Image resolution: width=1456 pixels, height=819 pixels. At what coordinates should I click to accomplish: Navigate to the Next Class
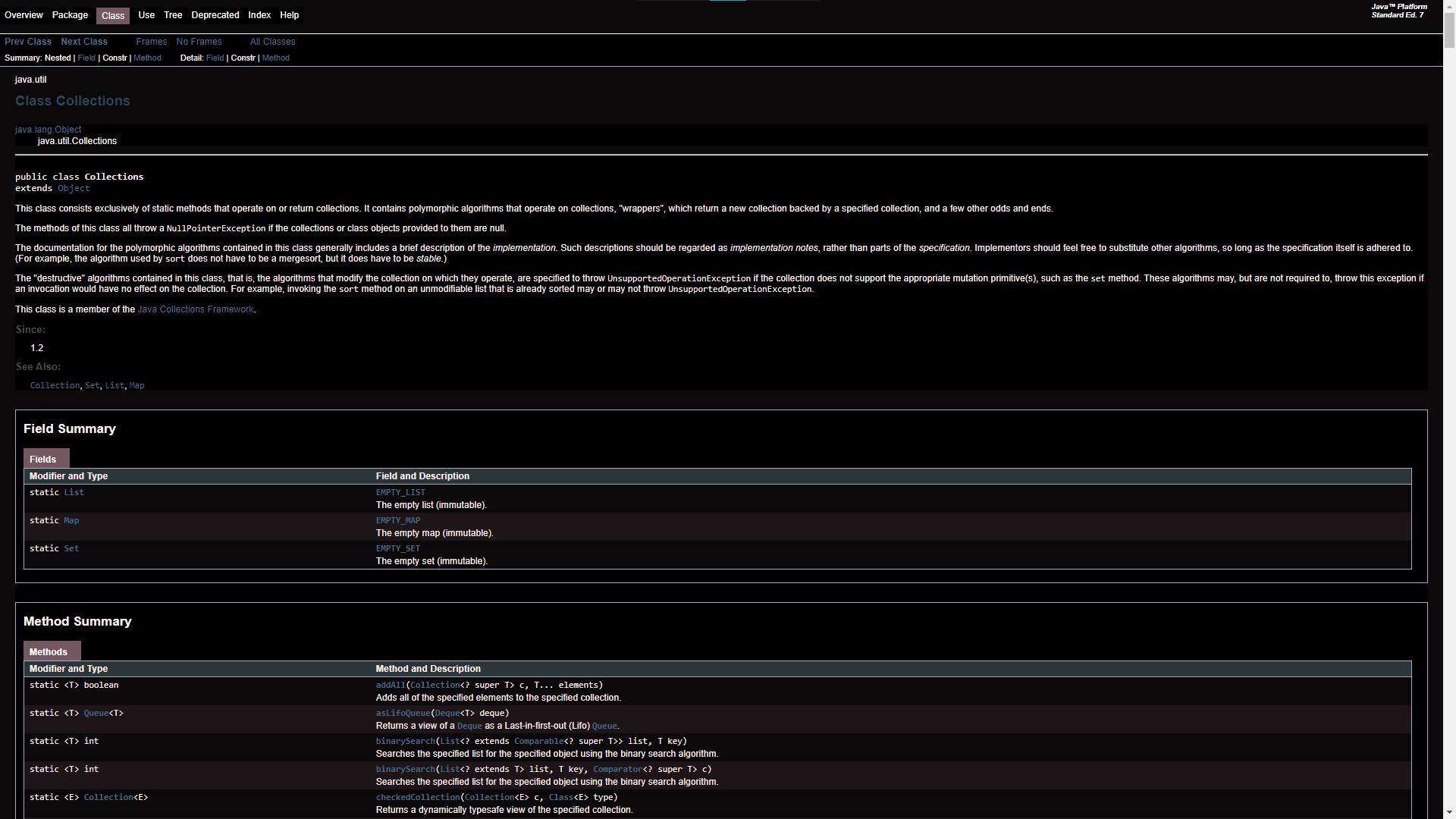(x=83, y=42)
